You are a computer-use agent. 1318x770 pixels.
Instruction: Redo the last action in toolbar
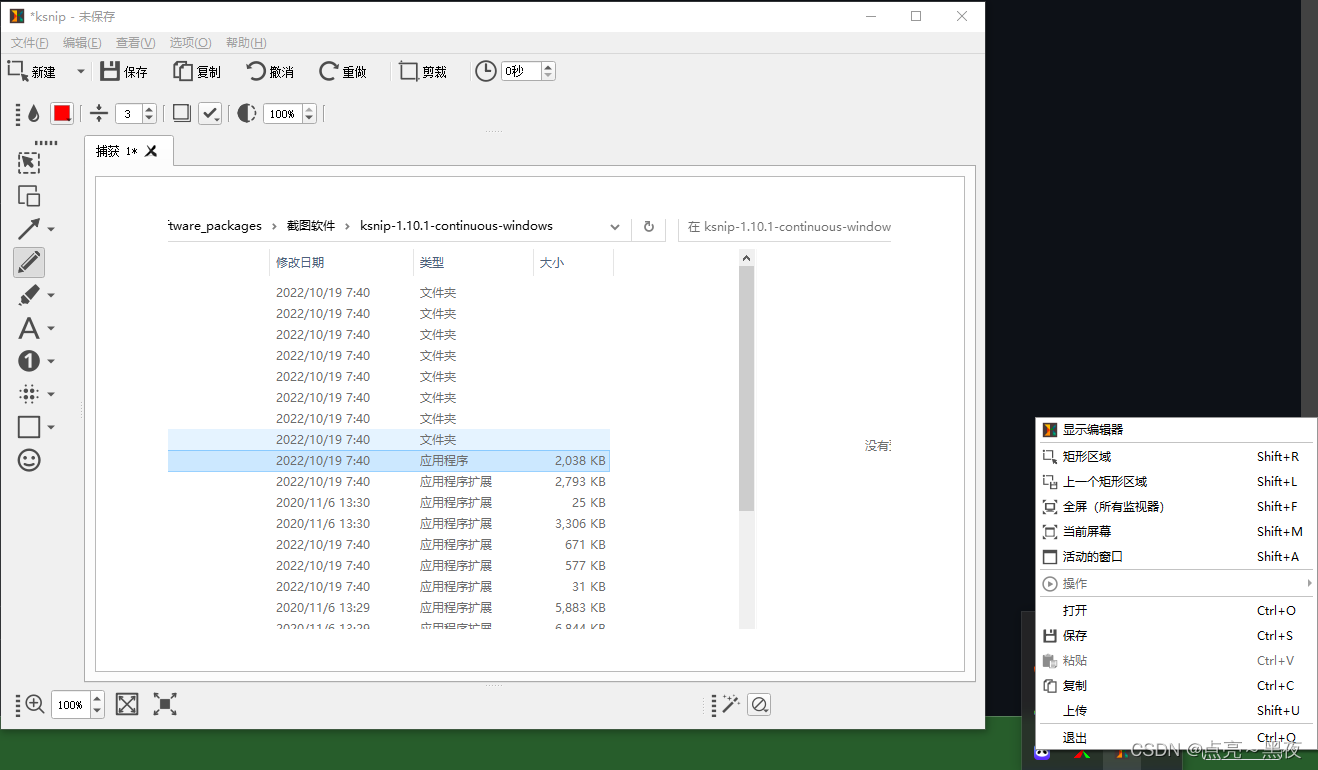[343, 72]
